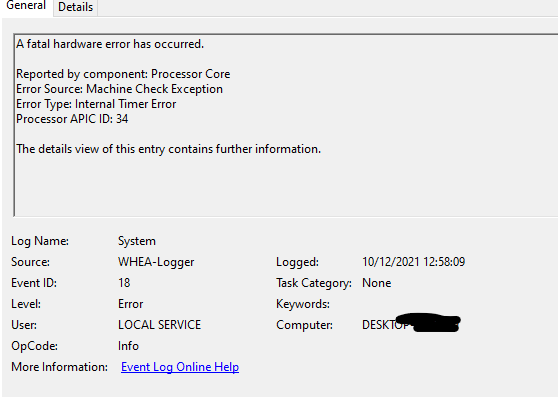Click the Logged date 10/12/2021 12:58:09
Image resolution: width=558 pixels, height=397 pixels.
(414, 262)
